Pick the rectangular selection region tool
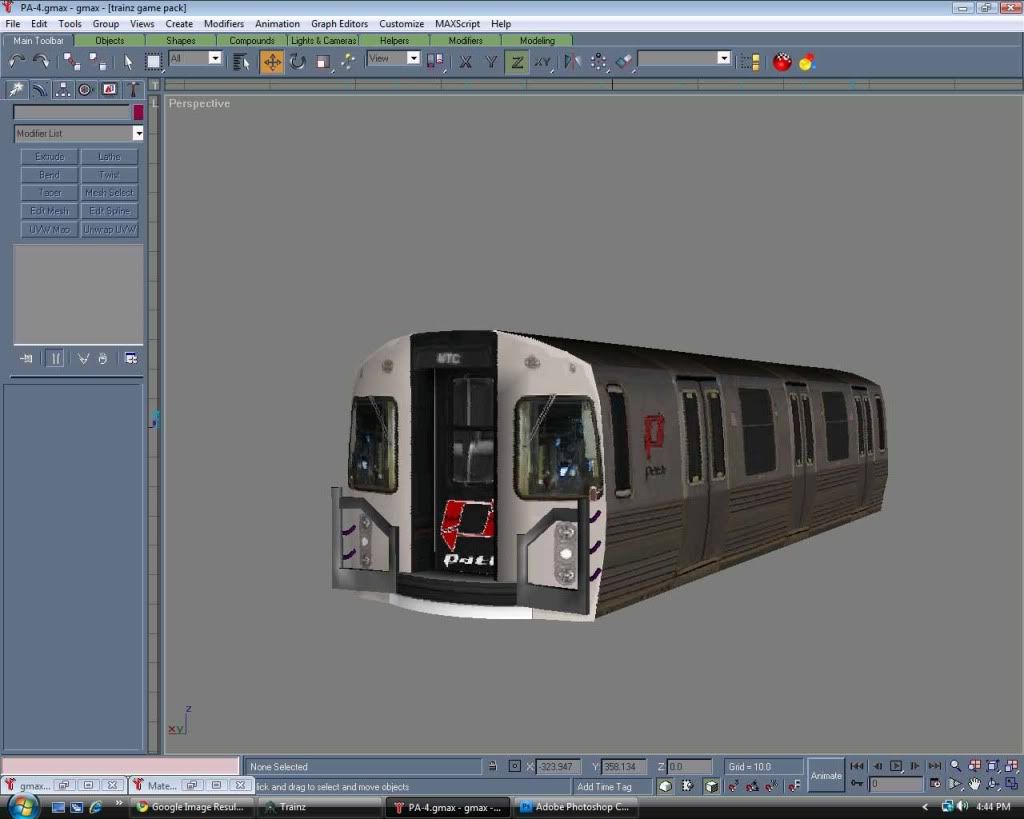Image resolution: width=1024 pixels, height=819 pixels. coord(153,62)
